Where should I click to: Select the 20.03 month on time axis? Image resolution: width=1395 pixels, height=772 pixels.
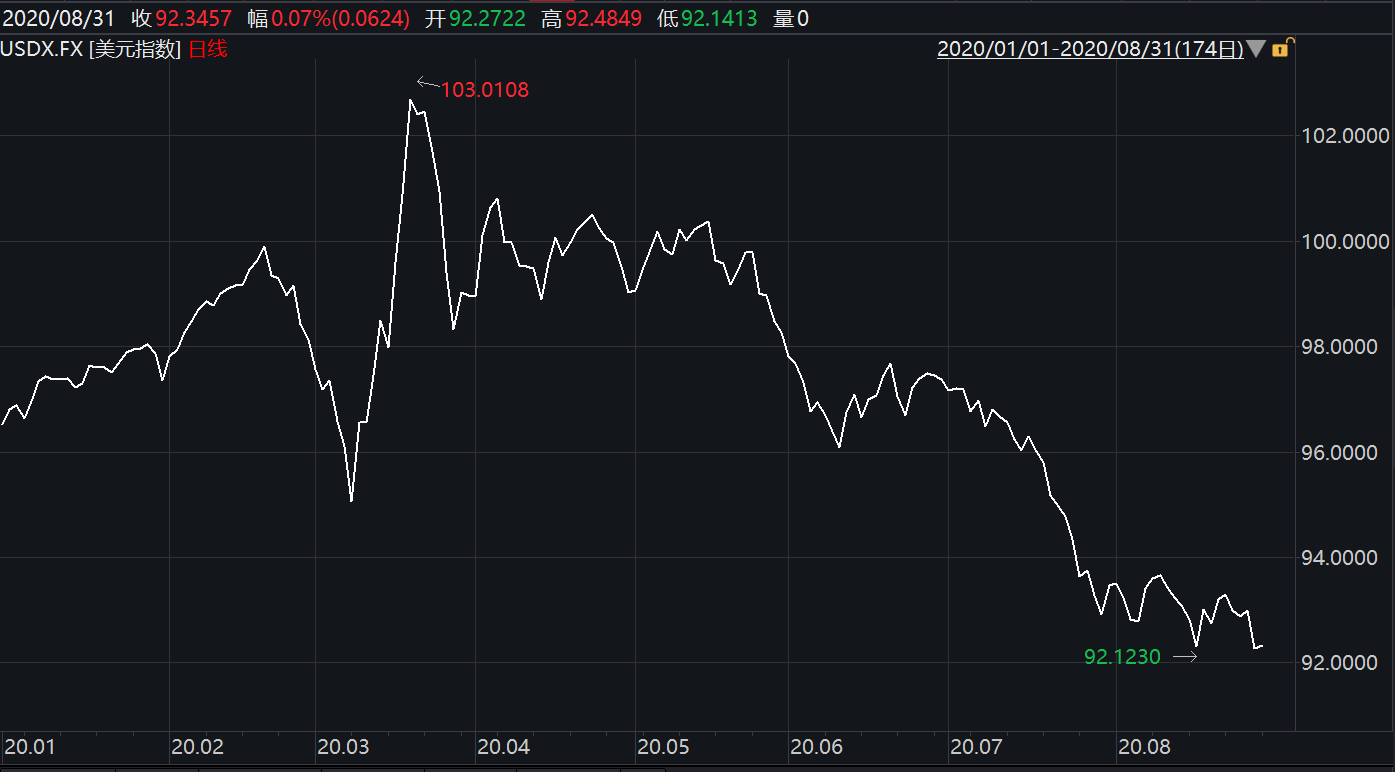[x=343, y=746]
